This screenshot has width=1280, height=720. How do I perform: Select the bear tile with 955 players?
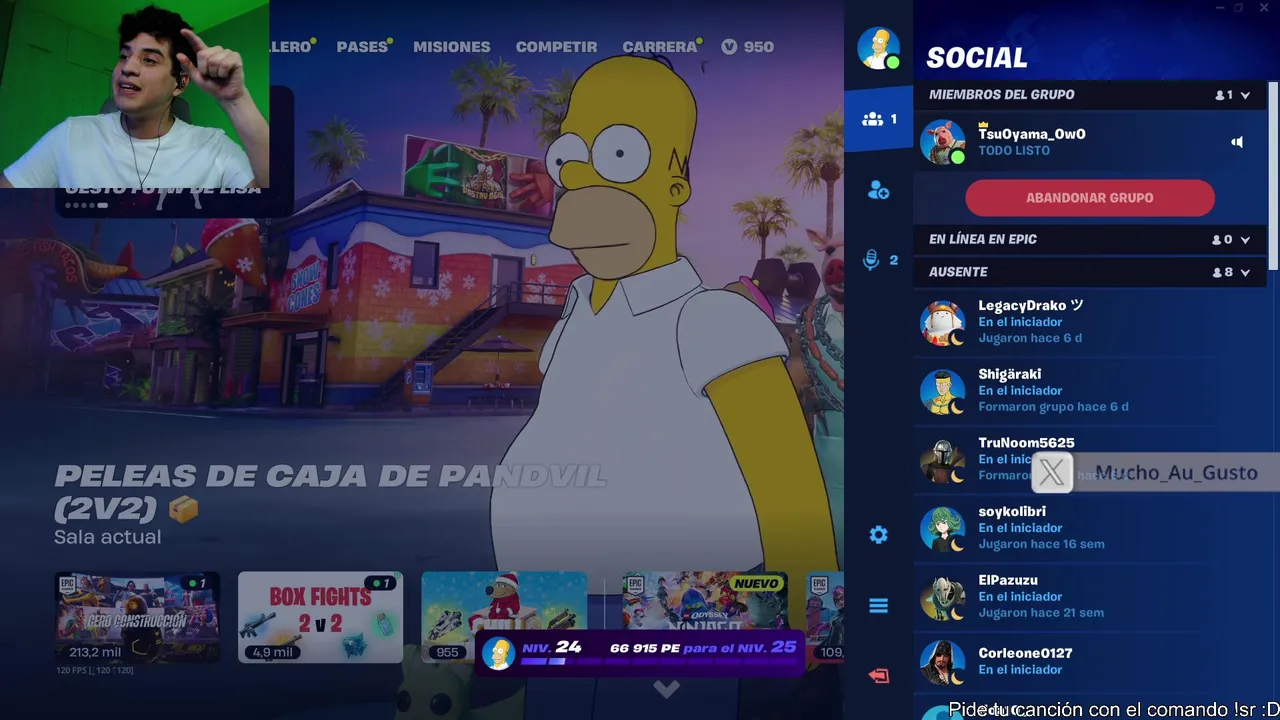504,617
